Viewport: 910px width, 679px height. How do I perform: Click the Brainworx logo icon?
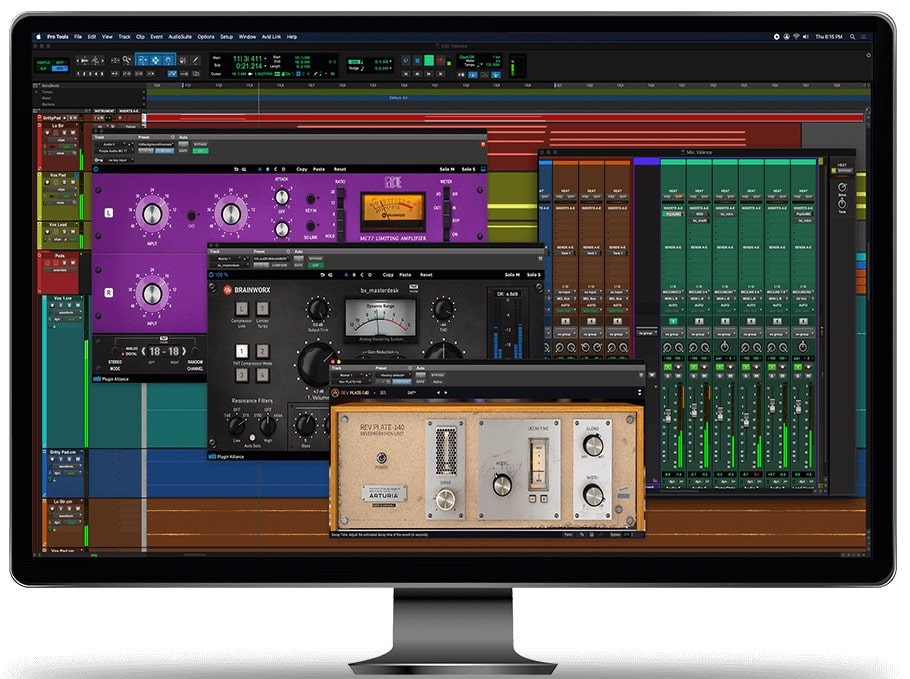click(228, 289)
